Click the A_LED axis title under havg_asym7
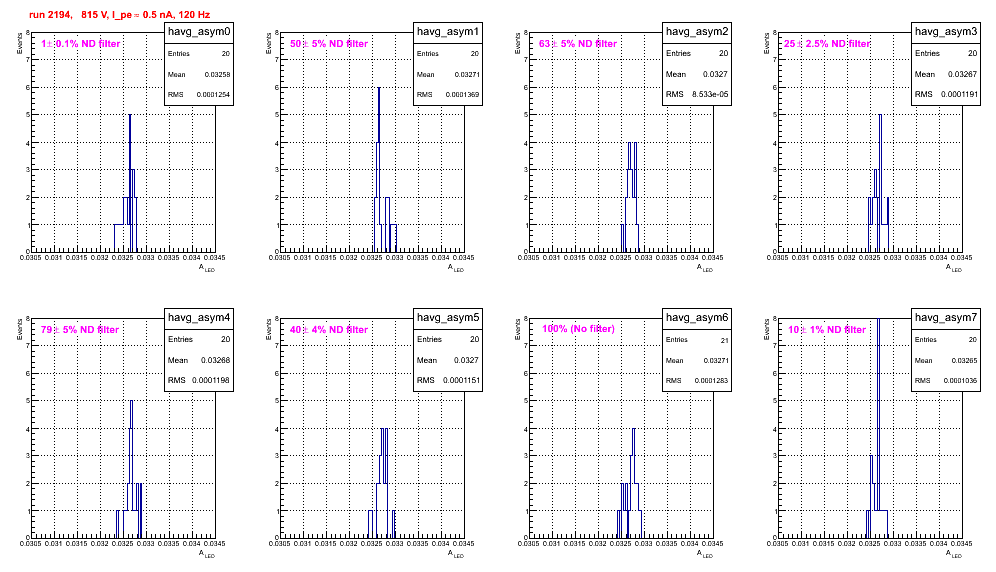The height and width of the screenshot is (572, 996). coord(954,555)
